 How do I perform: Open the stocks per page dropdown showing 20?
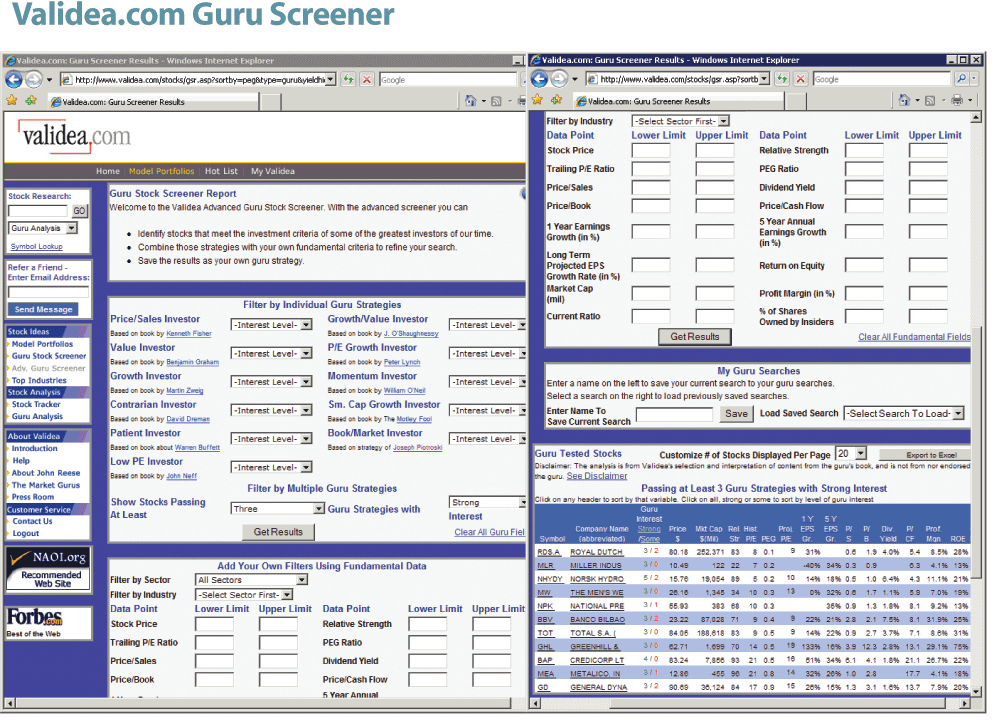850,454
